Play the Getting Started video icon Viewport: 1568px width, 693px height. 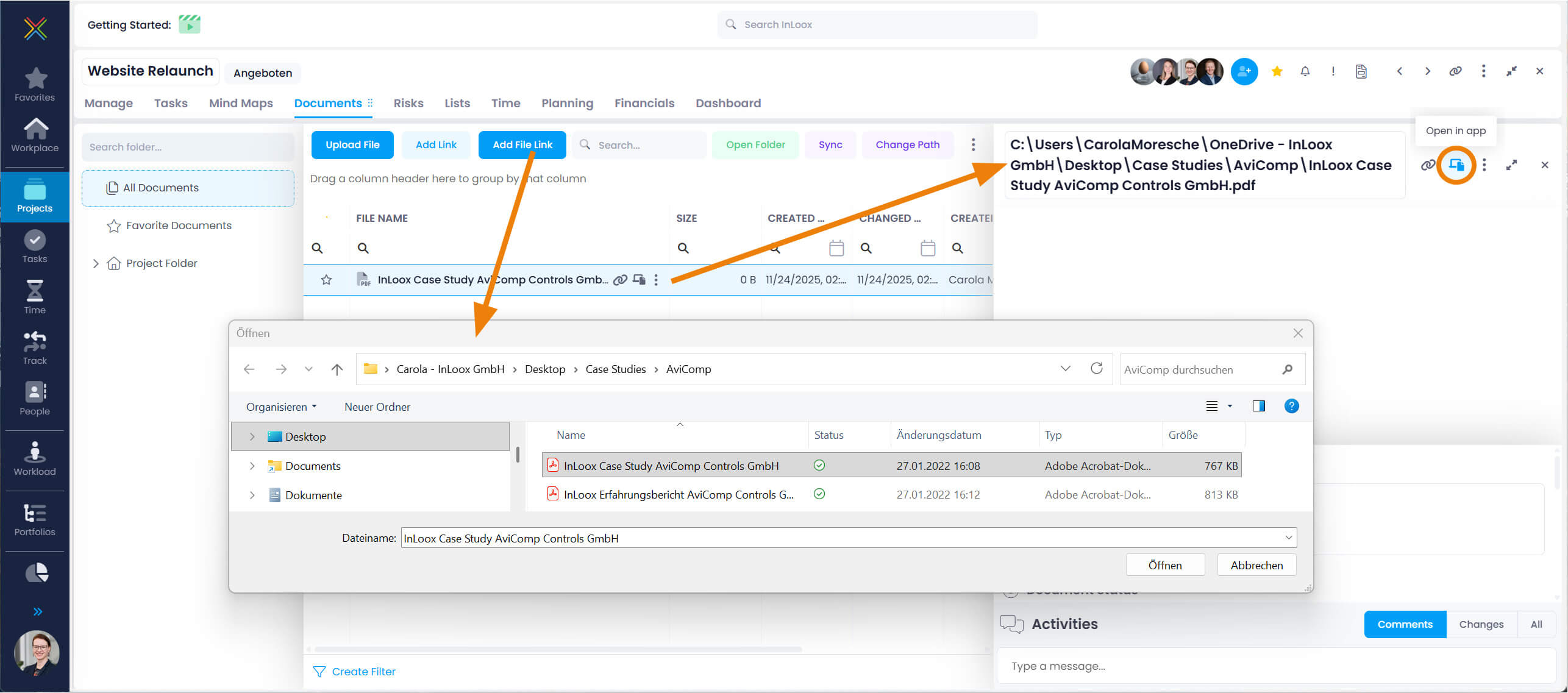(x=190, y=24)
